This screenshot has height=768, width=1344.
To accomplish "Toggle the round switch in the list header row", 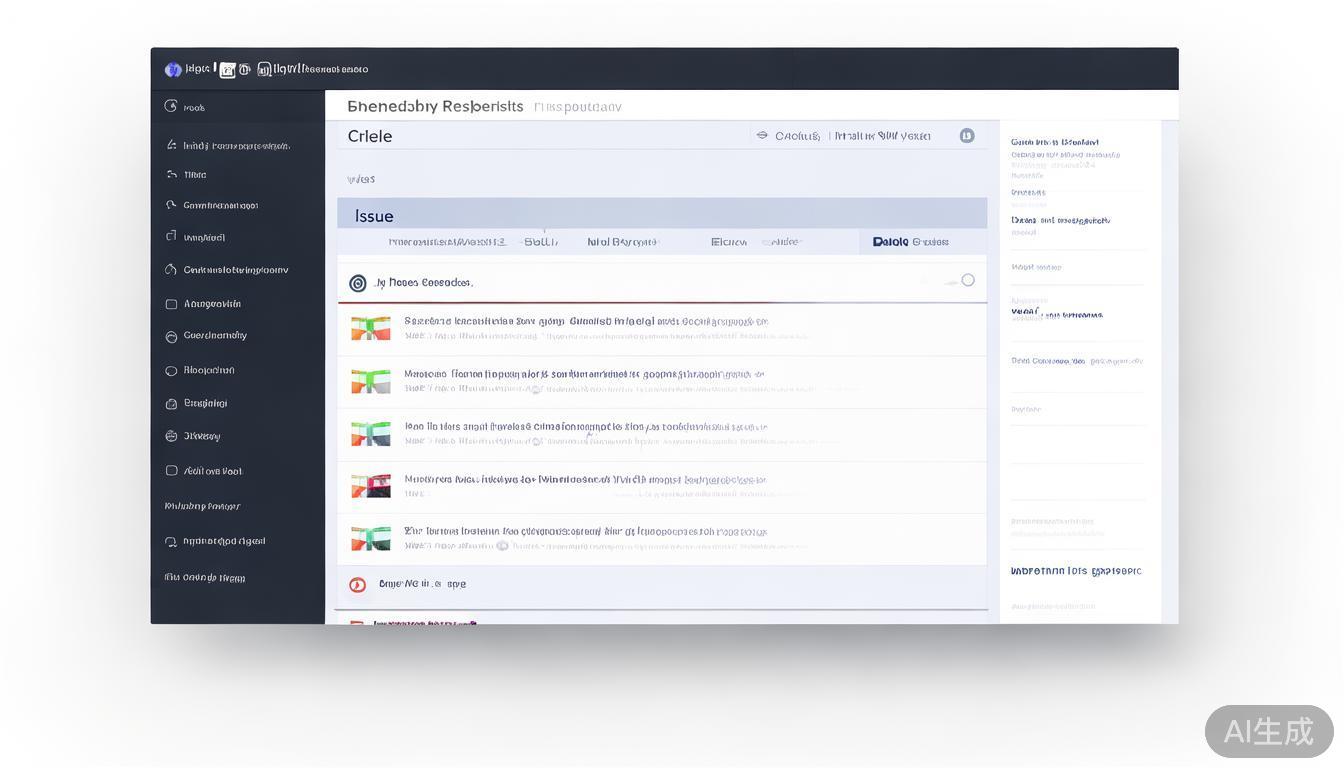I will click(x=967, y=280).
